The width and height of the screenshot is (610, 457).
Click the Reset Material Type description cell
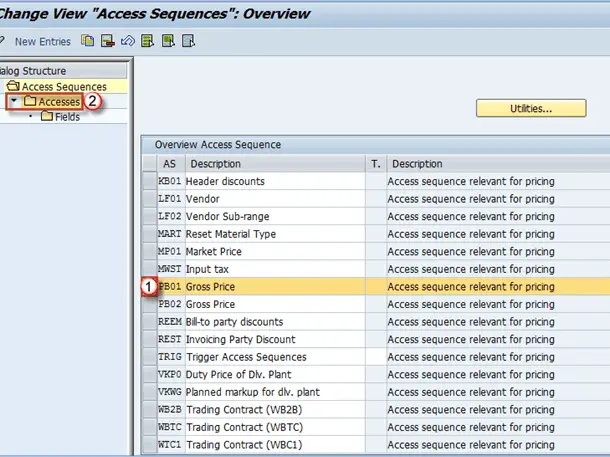click(275, 234)
